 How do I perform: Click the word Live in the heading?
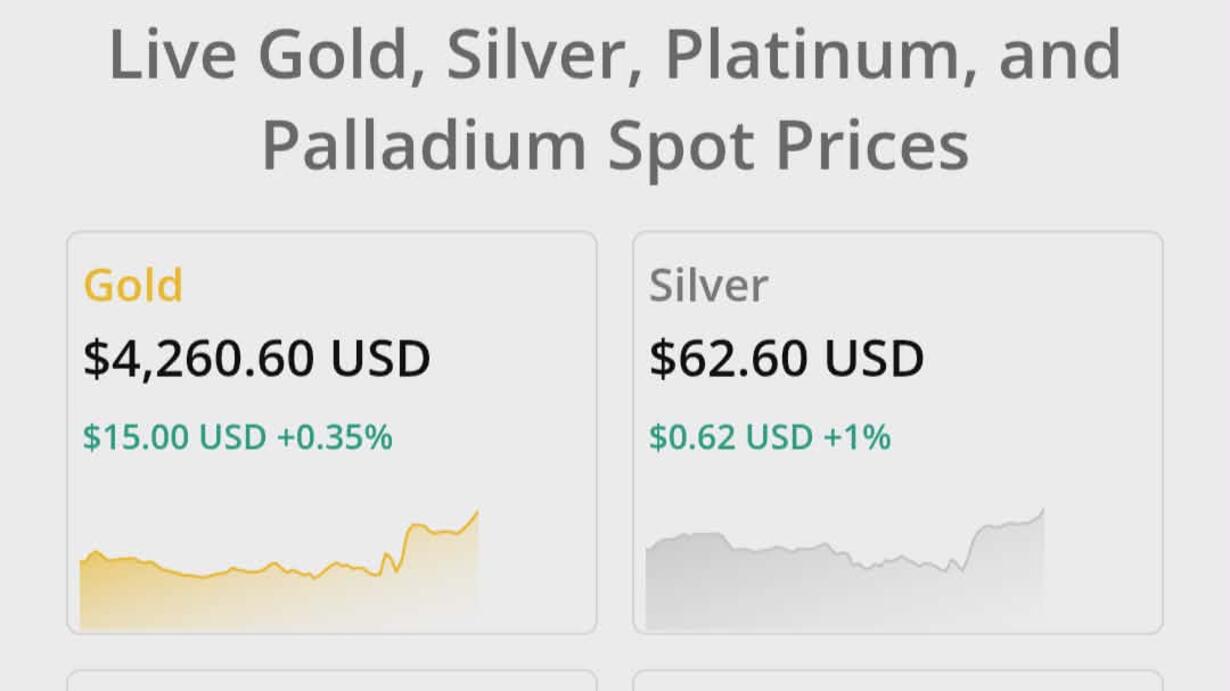point(173,56)
